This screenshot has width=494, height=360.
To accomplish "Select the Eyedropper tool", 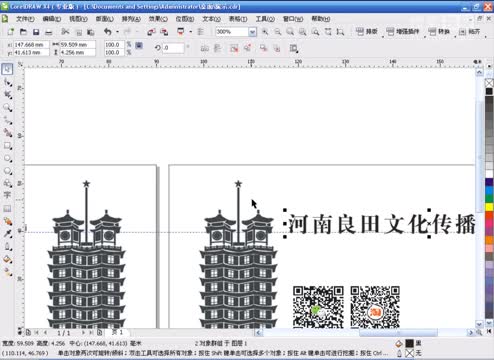I will click(x=7, y=234).
